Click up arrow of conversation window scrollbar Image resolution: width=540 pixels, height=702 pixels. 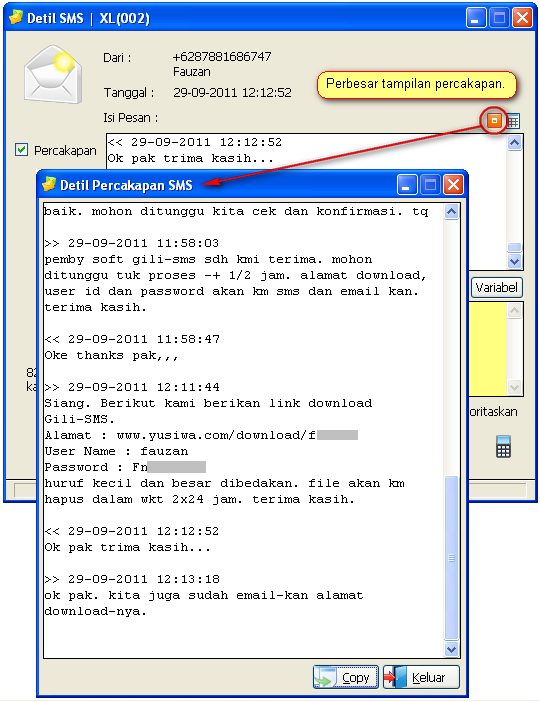451,212
